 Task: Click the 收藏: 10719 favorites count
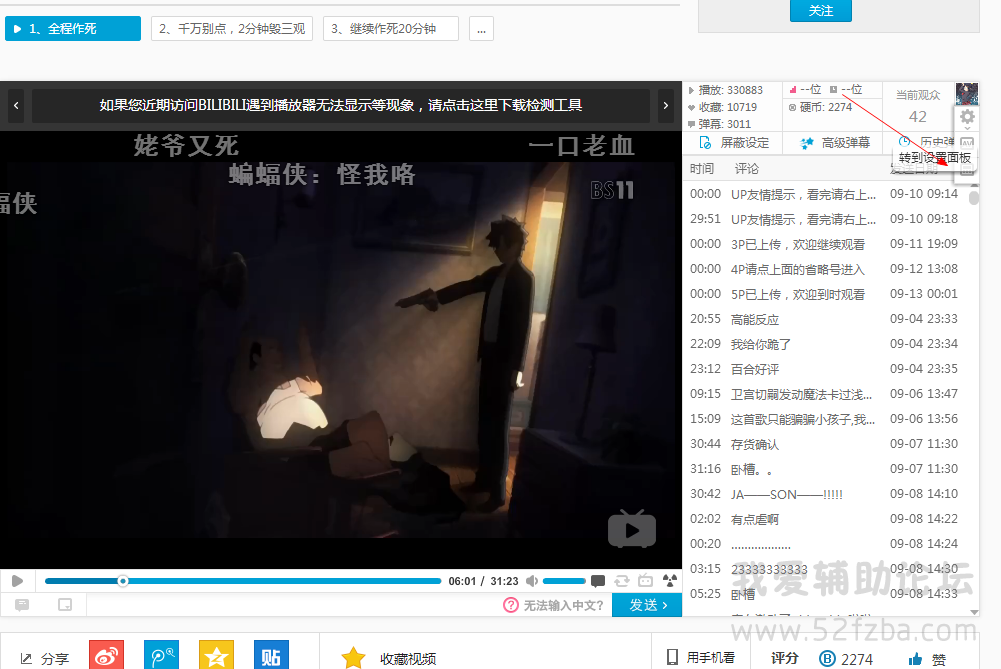(x=723, y=107)
